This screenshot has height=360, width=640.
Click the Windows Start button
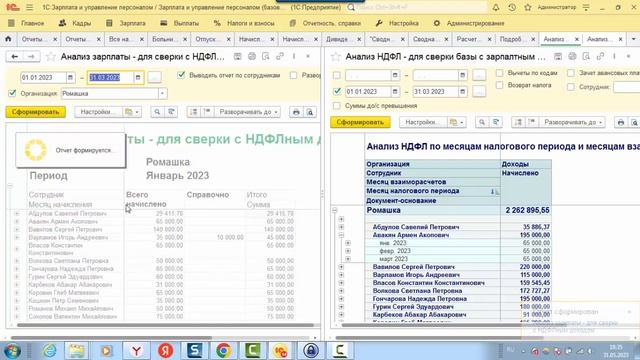point(12,351)
